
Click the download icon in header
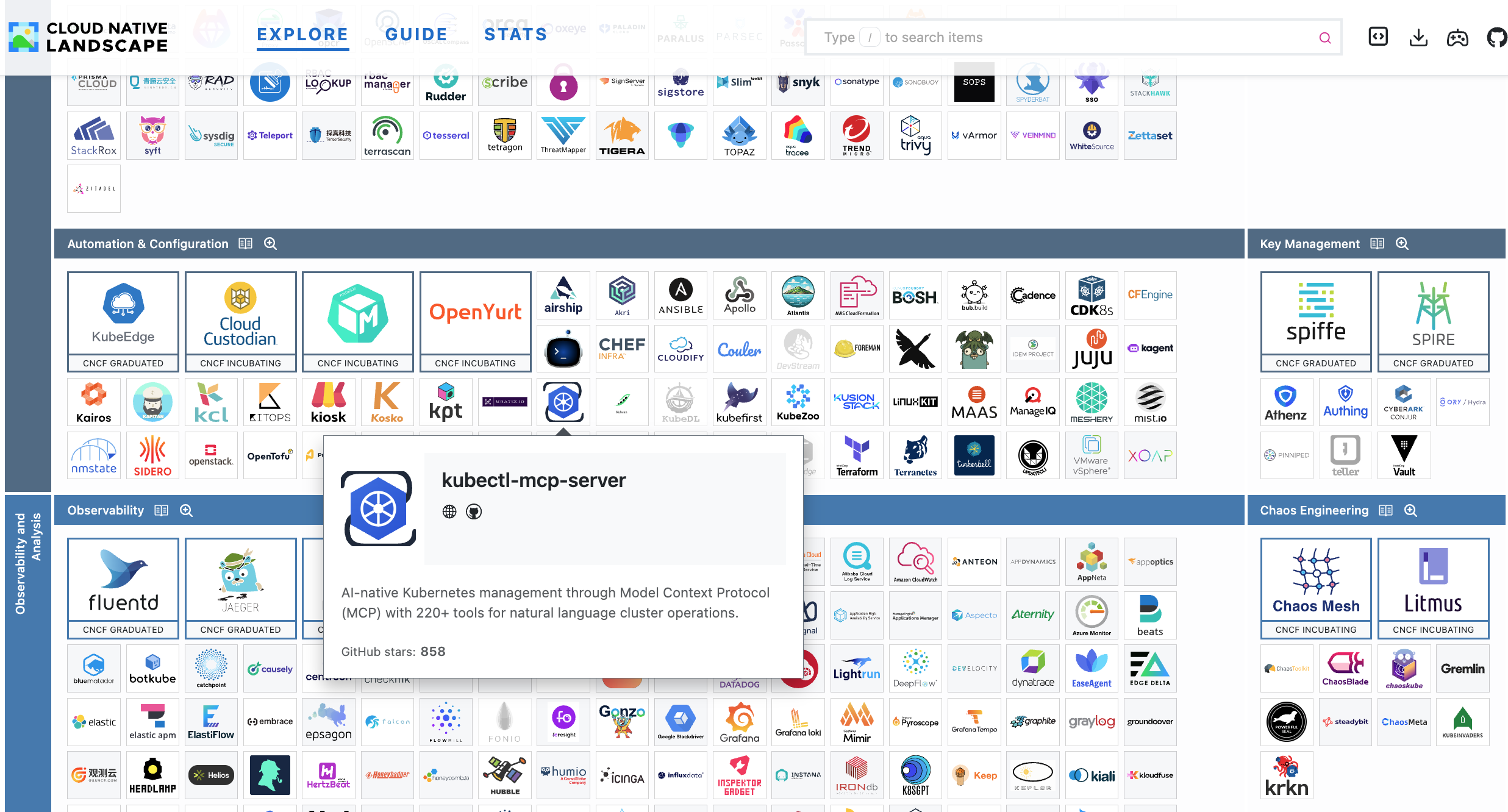tap(1418, 37)
